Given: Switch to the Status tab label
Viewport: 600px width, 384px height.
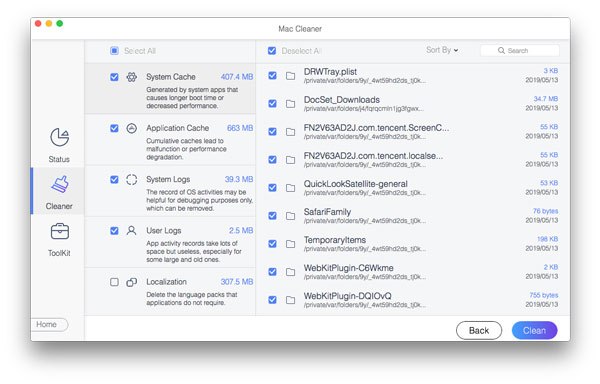Looking at the screenshot, I should (59, 159).
